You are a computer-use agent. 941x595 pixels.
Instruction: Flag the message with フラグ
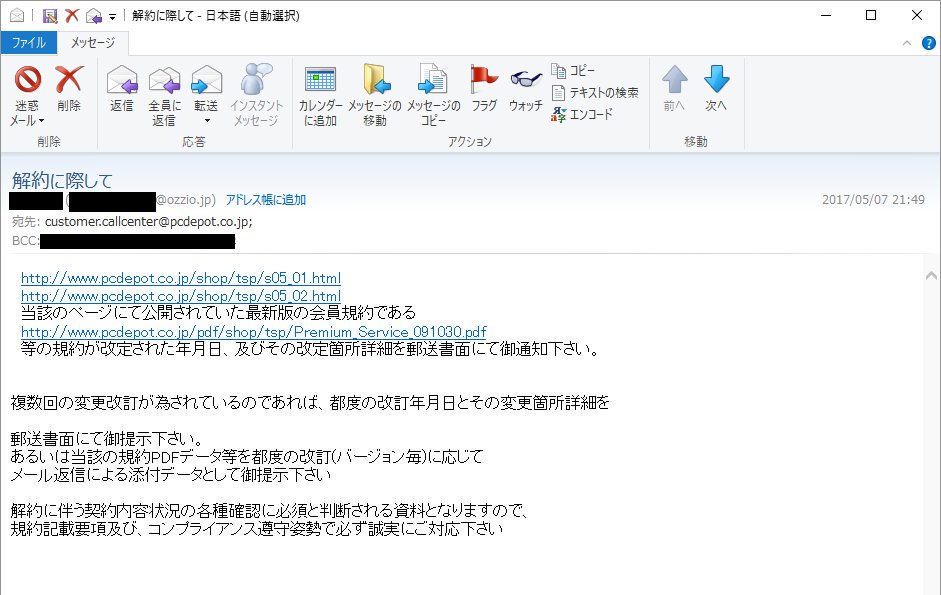point(484,89)
